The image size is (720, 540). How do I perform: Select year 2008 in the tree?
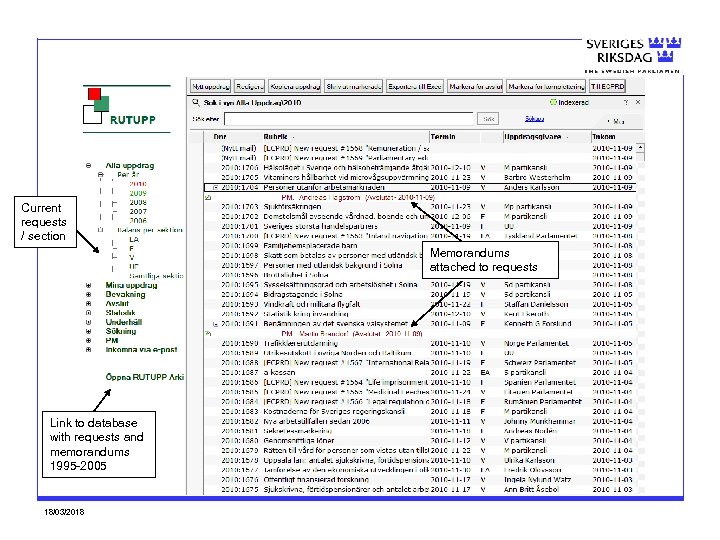tap(138, 202)
